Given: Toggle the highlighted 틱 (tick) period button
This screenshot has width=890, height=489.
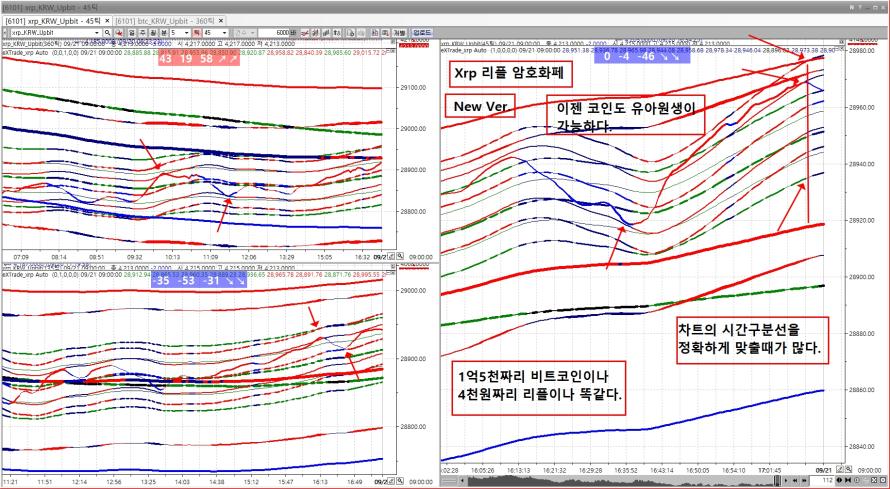Looking at the screenshot, I should pos(196,33).
